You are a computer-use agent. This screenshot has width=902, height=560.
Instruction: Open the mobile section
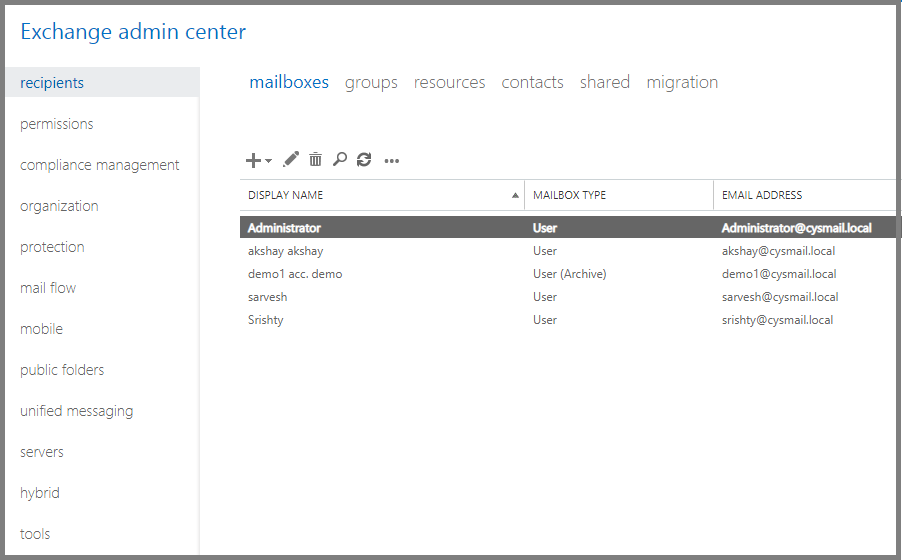41,329
